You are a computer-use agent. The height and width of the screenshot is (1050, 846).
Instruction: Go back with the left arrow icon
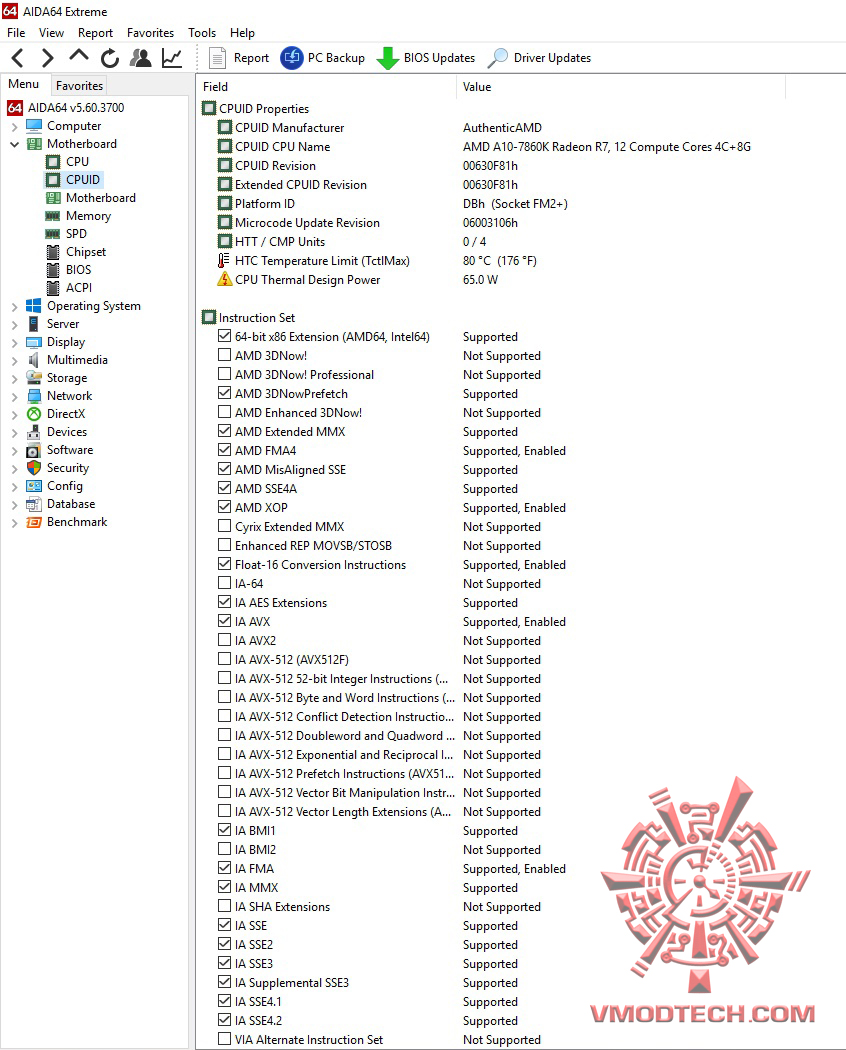point(18,58)
